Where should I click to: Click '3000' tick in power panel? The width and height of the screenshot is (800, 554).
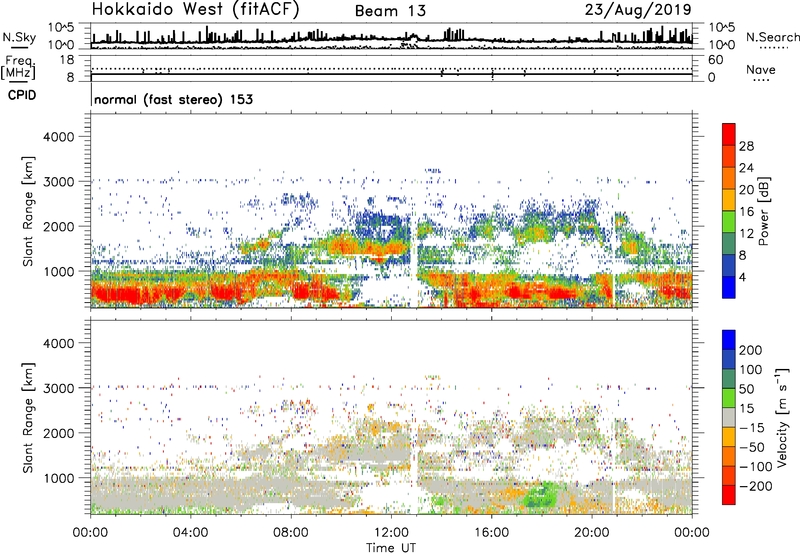coord(59,182)
